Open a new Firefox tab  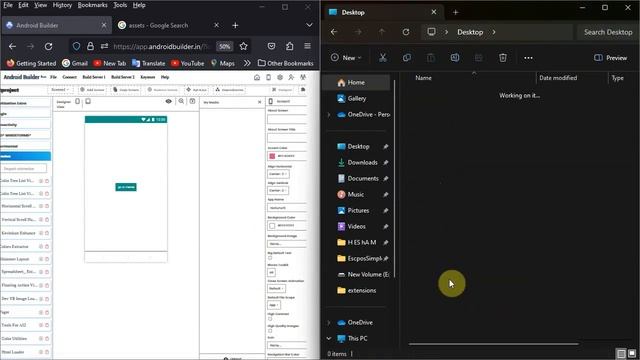[x=235, y=25]
